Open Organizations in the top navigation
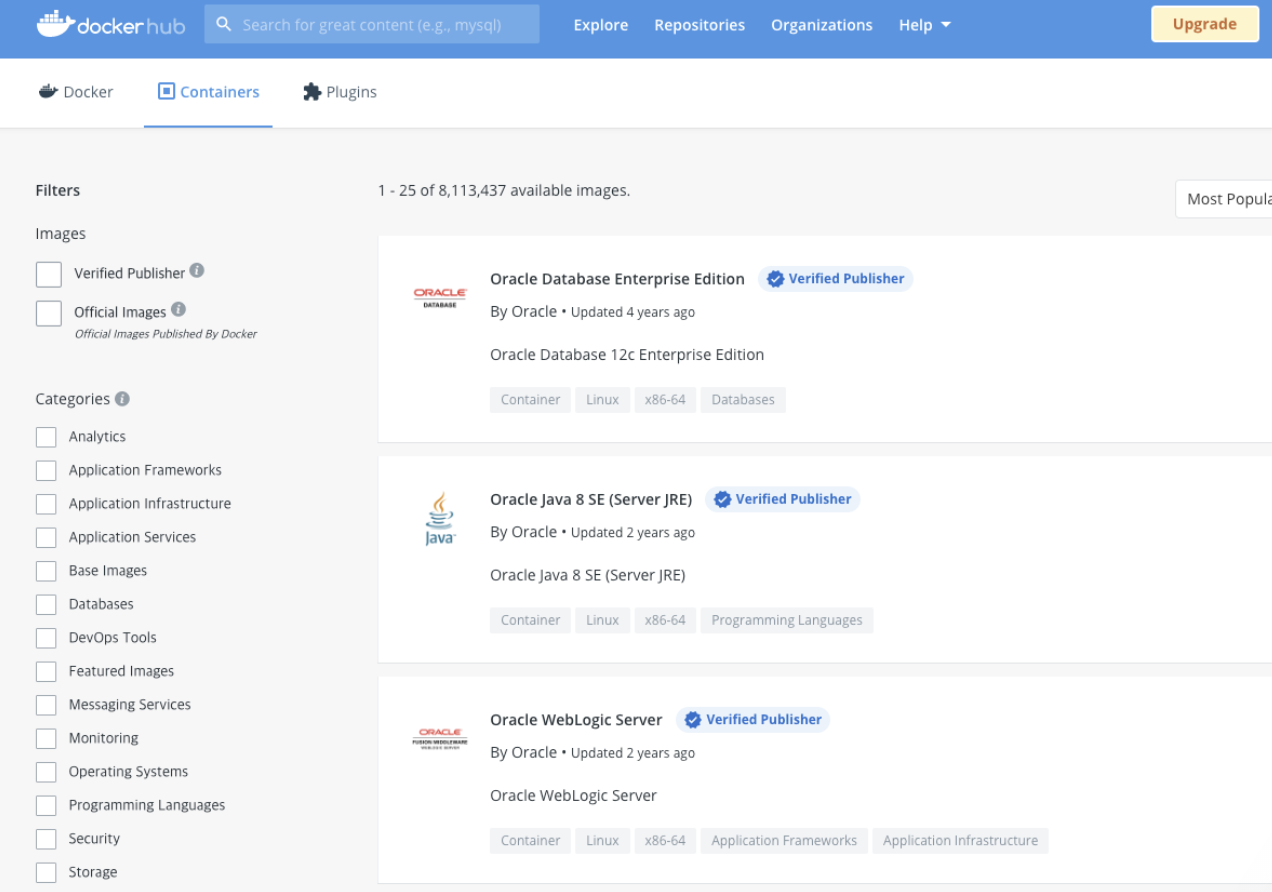The image size is (1272, 892). coord(821,25)
